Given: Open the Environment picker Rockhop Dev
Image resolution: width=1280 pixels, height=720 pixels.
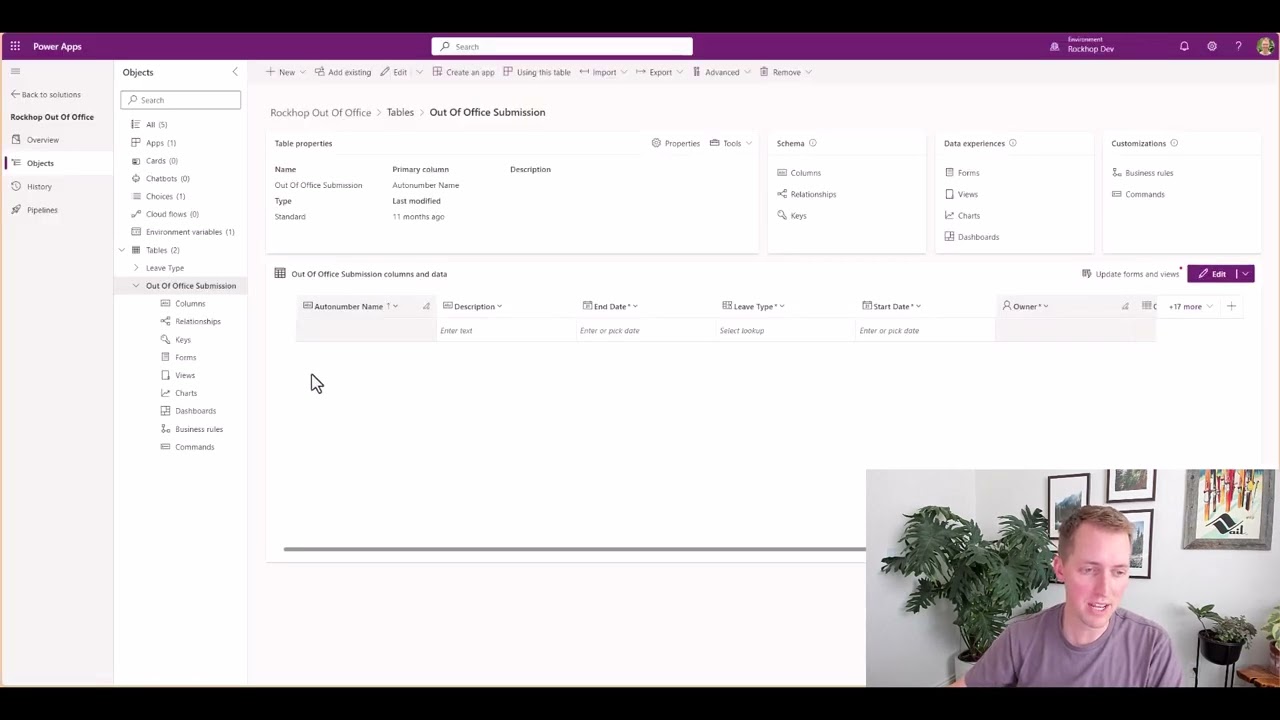Looking at the screenshot, I should 1082,46.
